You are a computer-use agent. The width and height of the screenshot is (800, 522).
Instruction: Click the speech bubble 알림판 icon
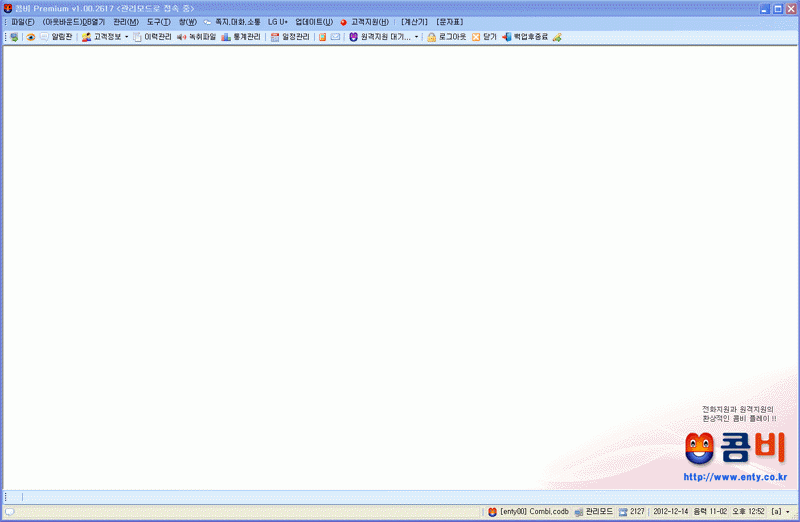(44, 37)
